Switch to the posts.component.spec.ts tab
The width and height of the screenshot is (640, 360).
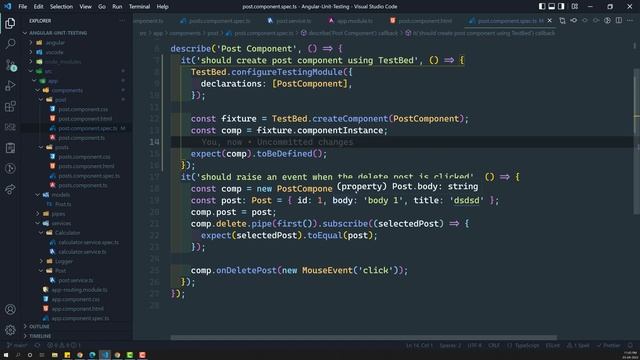tap(215, 20)
